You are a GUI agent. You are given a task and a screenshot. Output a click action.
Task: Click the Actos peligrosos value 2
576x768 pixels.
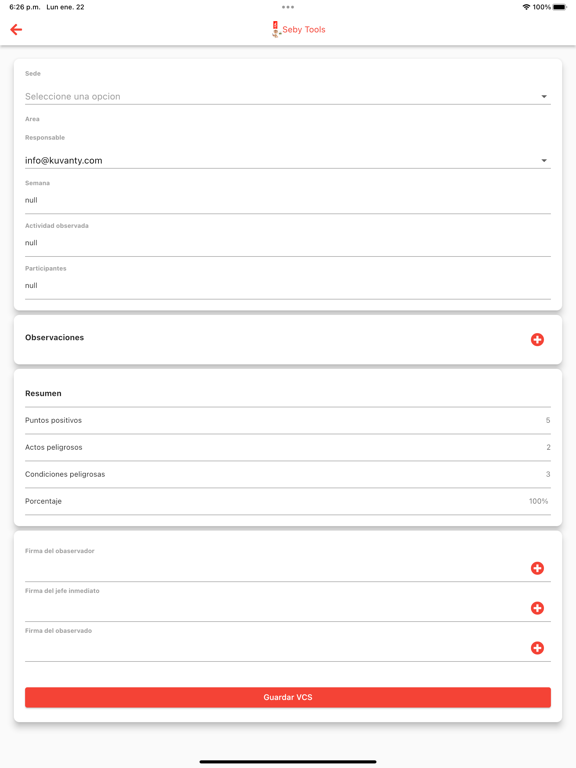548,447
